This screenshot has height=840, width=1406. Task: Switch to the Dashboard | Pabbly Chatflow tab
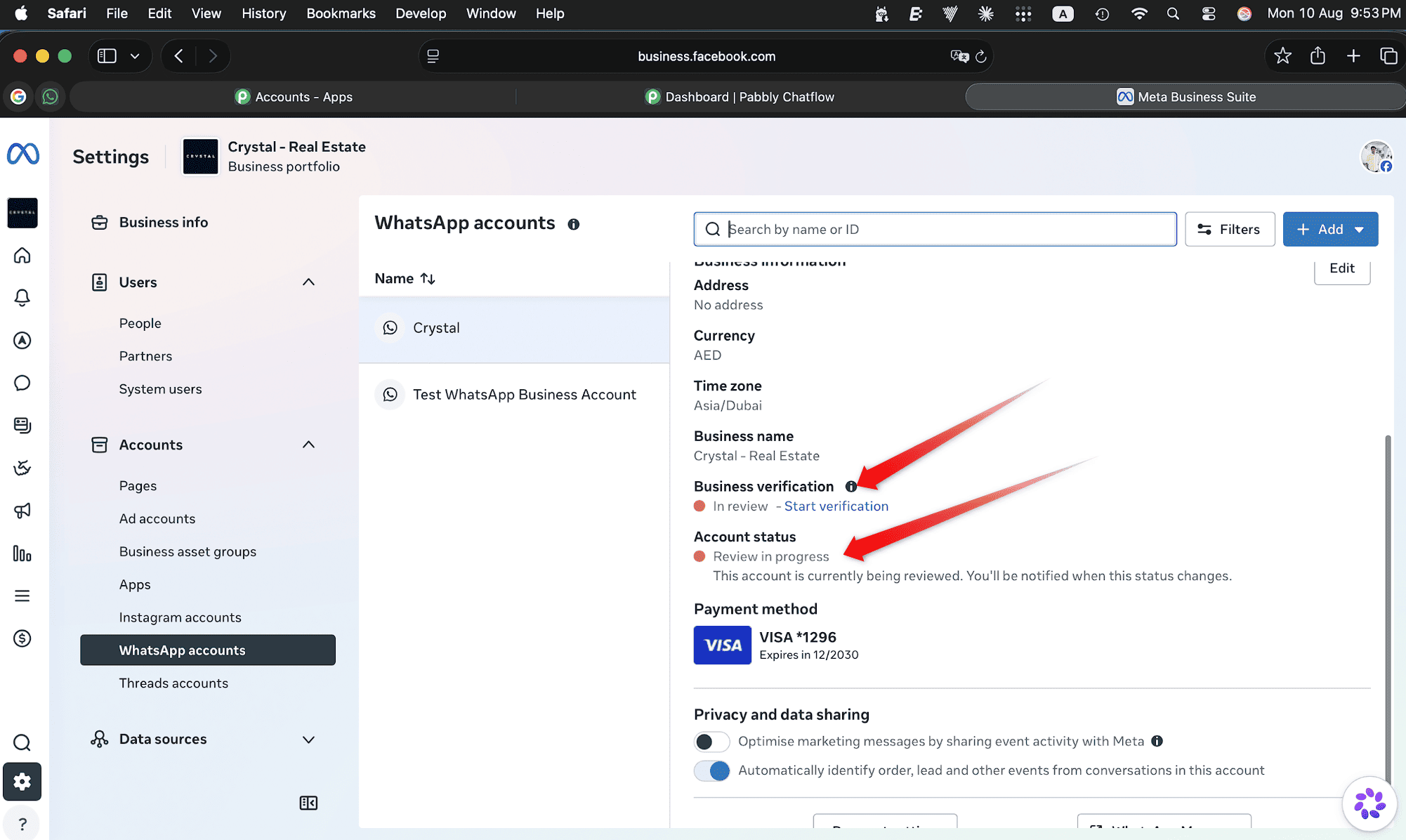(x=740, y=97)
